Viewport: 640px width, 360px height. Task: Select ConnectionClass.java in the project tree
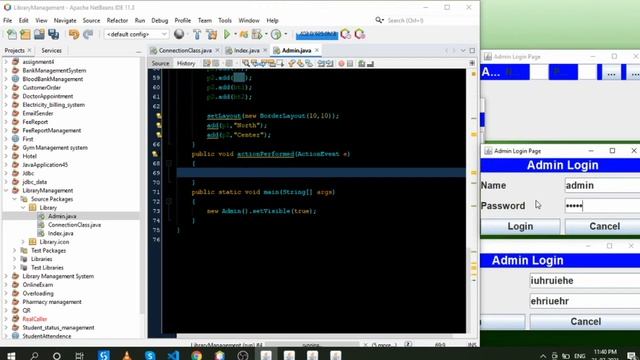(74, 224)
